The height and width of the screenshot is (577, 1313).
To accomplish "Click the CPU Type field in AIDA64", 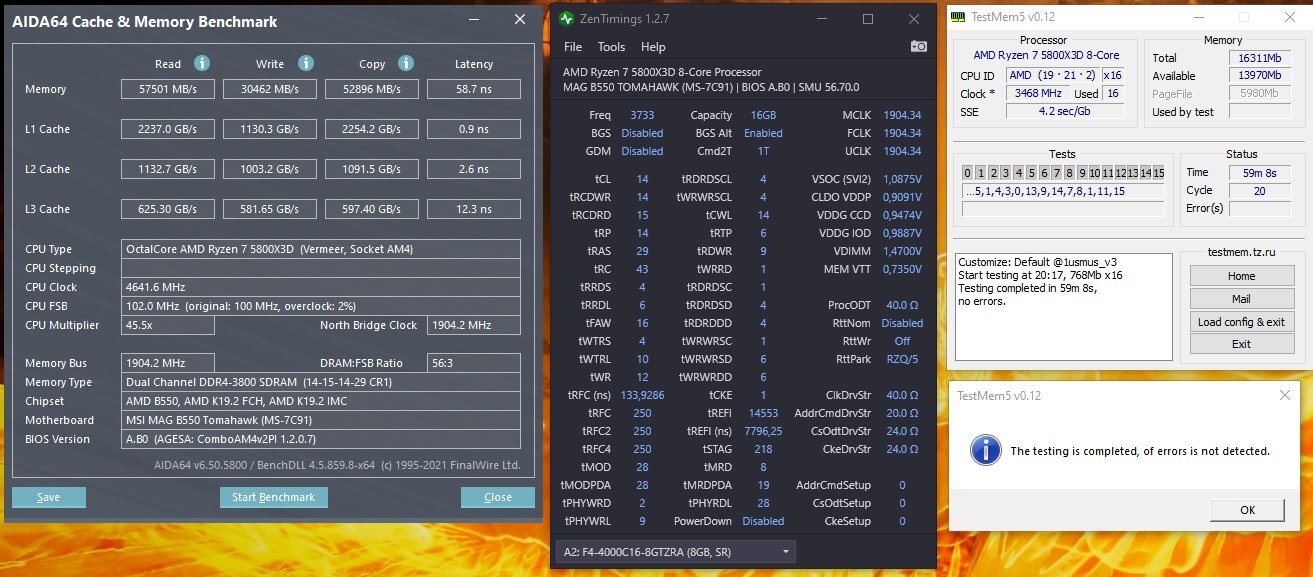I will click(x=321, y=249).
